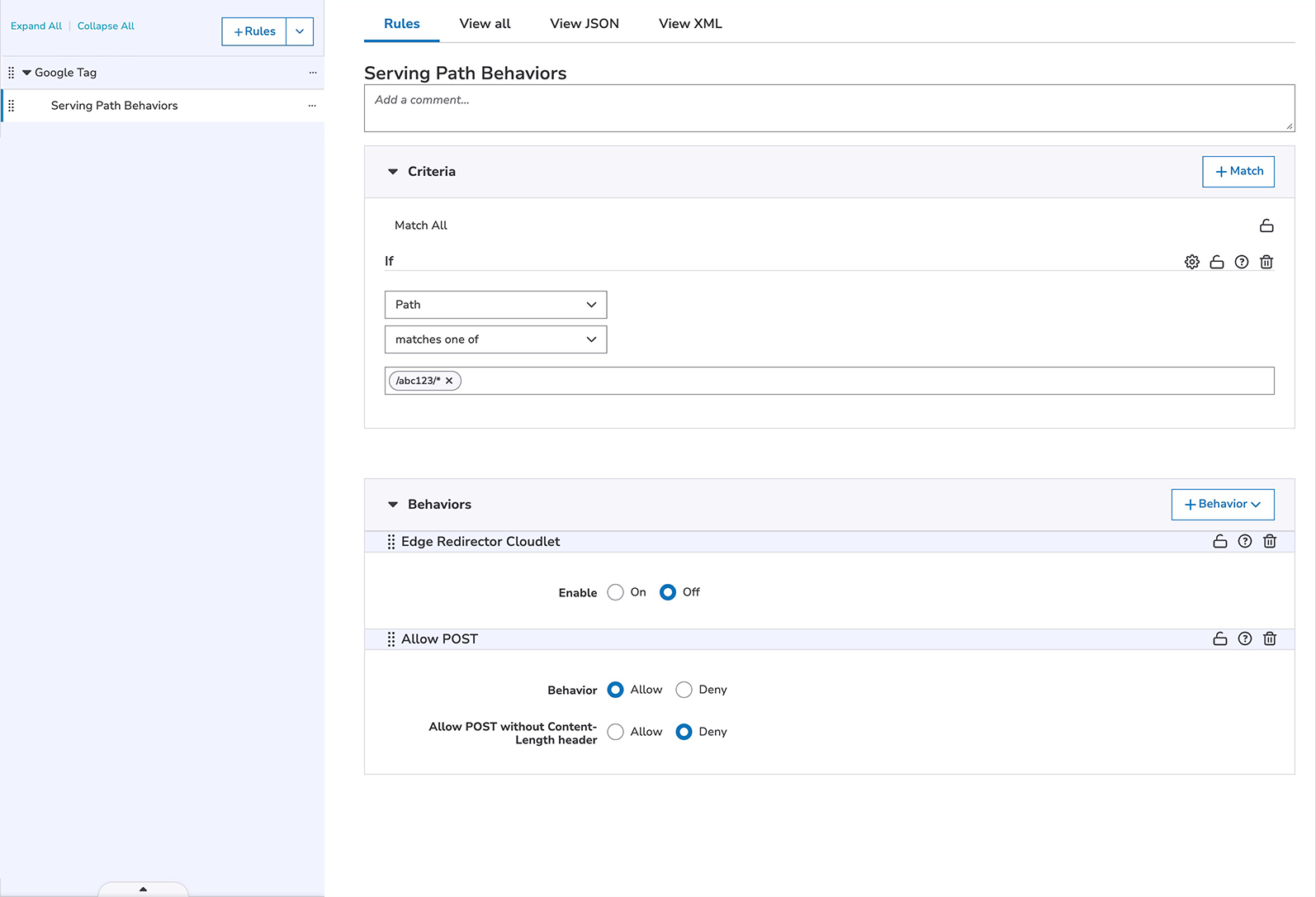This screenshot has height=897, width=1316.
Task: Lock the Edge Redirector Cloudlet behavior
Action: [1219, 541]
